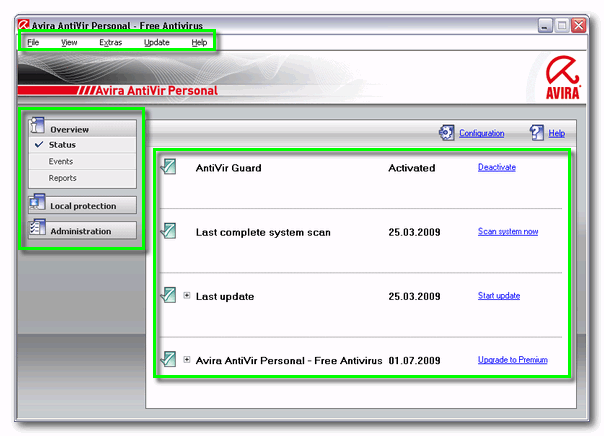Click the Free Antivirus license check icon
Screen dimensions: 604x436
tap(168, 359)
